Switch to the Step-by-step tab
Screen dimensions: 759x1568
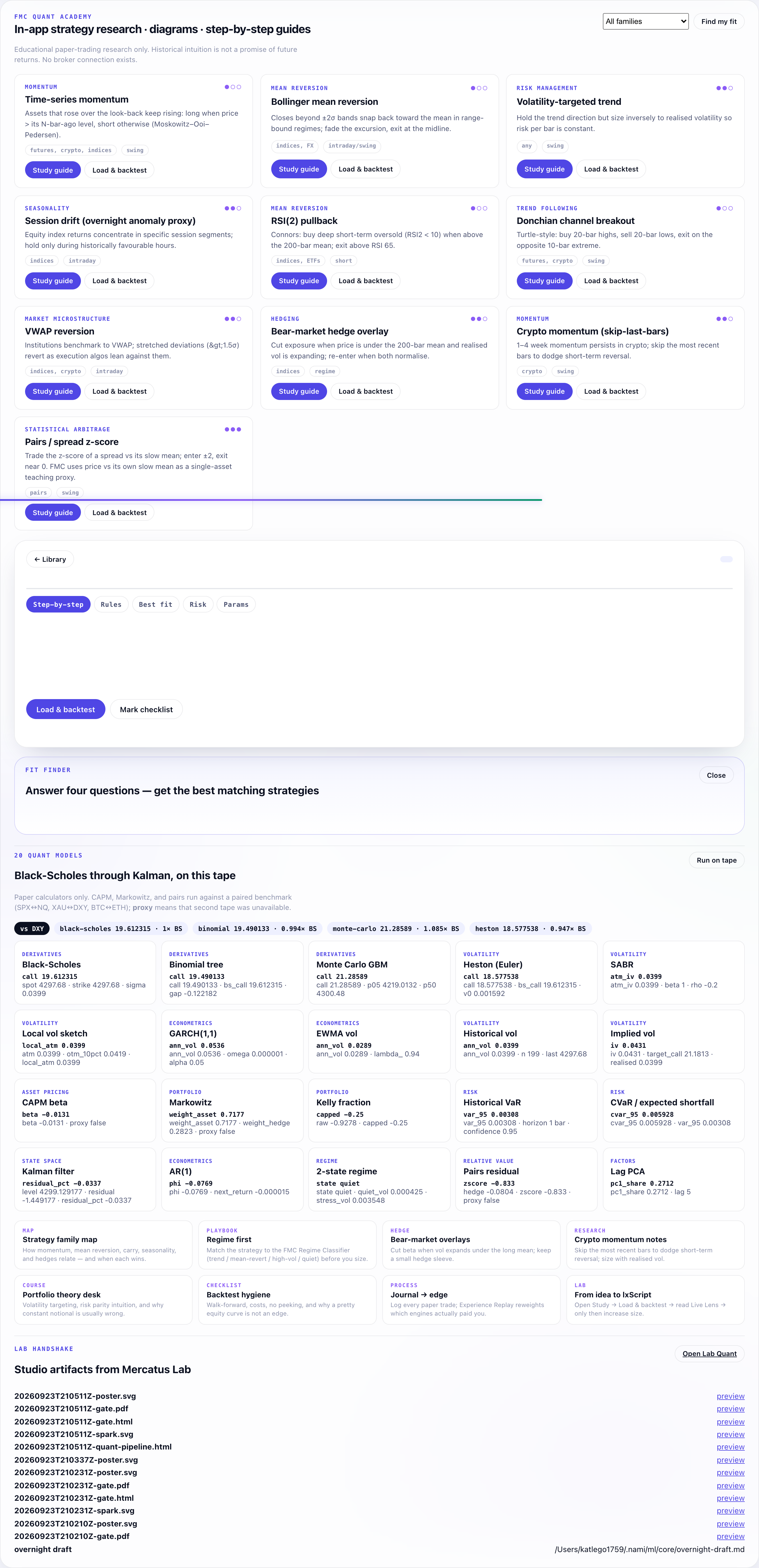pyautogui.click(x=58, y=605)
